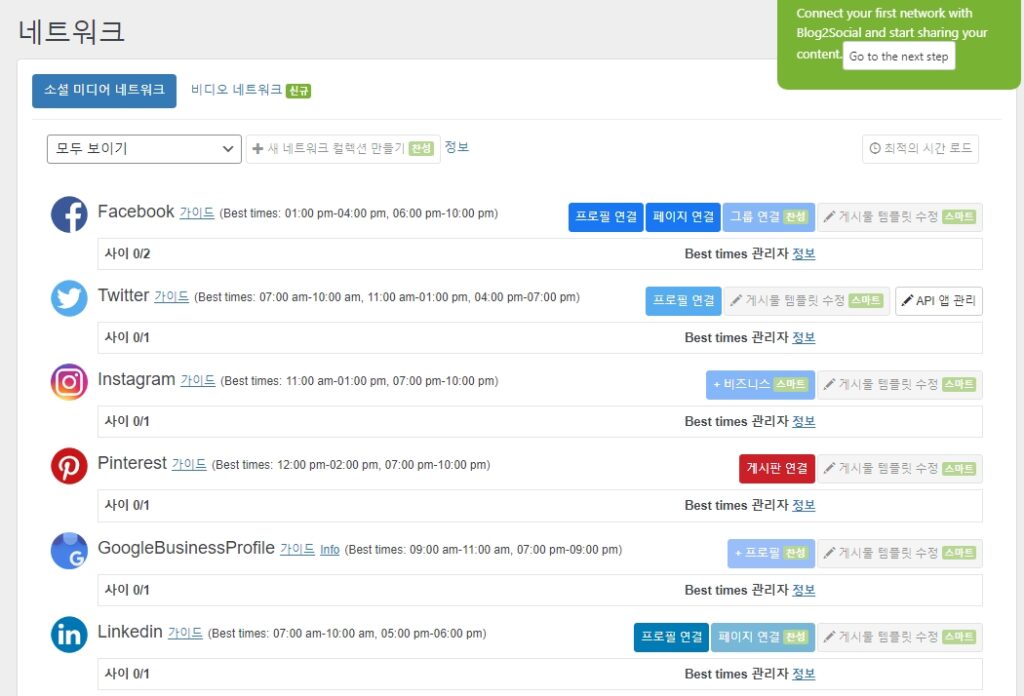This screenshot has height=696, width=1024.
Task: Switch to 비디오 네트워크 tab
Action: 251,90
